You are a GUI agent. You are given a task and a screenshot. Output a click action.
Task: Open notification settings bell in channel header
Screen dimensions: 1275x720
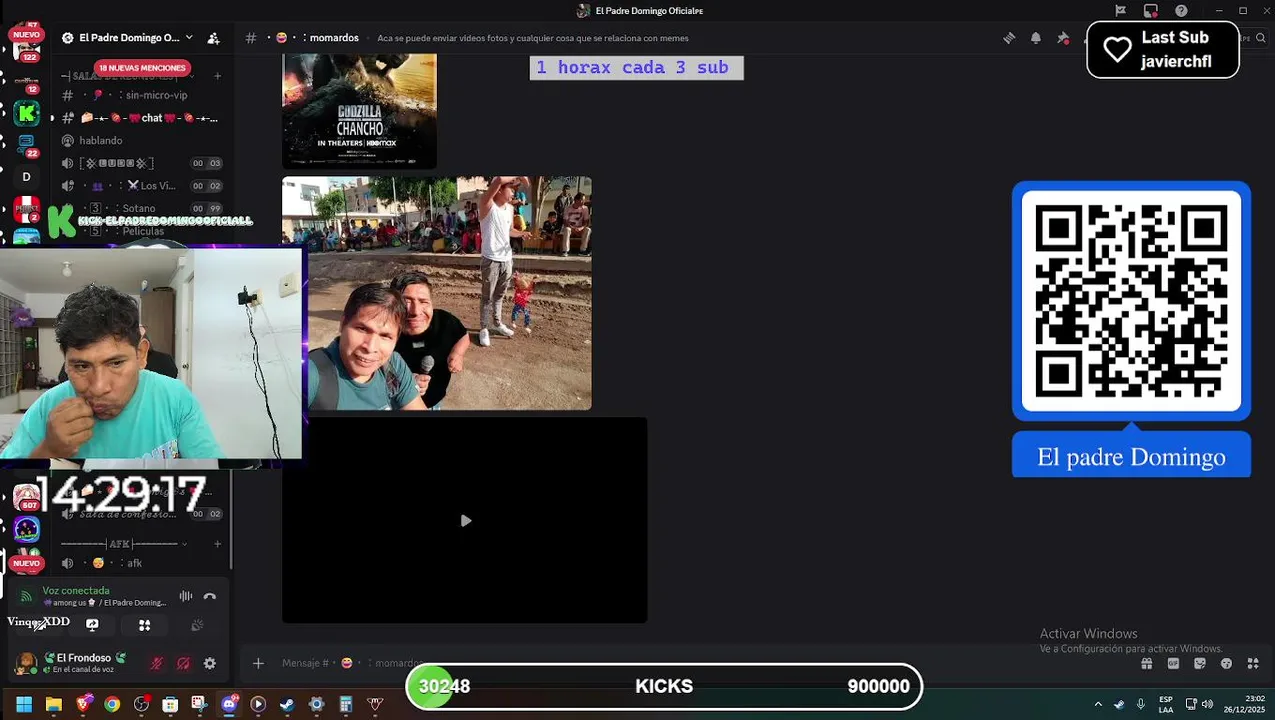coord(1036,38)
